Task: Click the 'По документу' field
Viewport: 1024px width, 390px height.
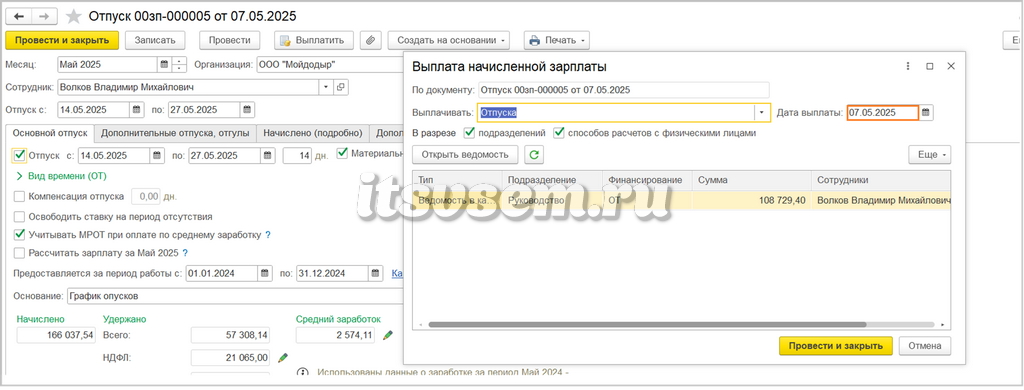Action: pyautogui.click(x=624, y=89)
